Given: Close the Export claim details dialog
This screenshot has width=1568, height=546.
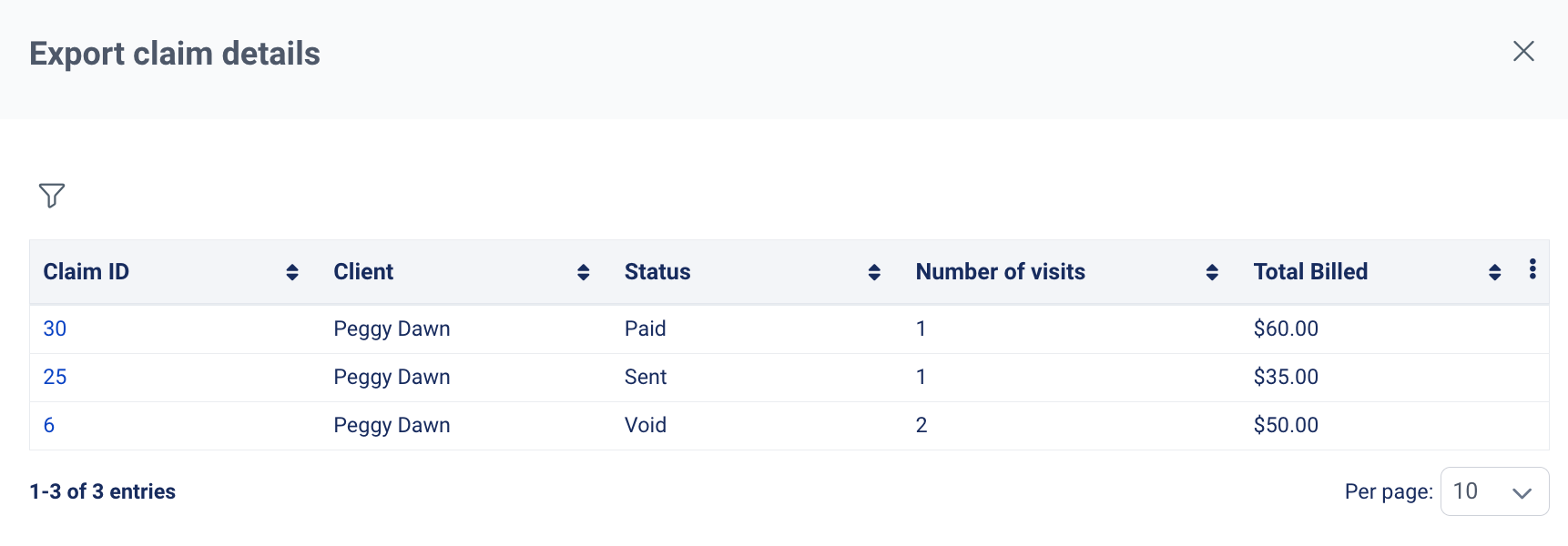Looking at the screenshot, I should coord(1523,51).
